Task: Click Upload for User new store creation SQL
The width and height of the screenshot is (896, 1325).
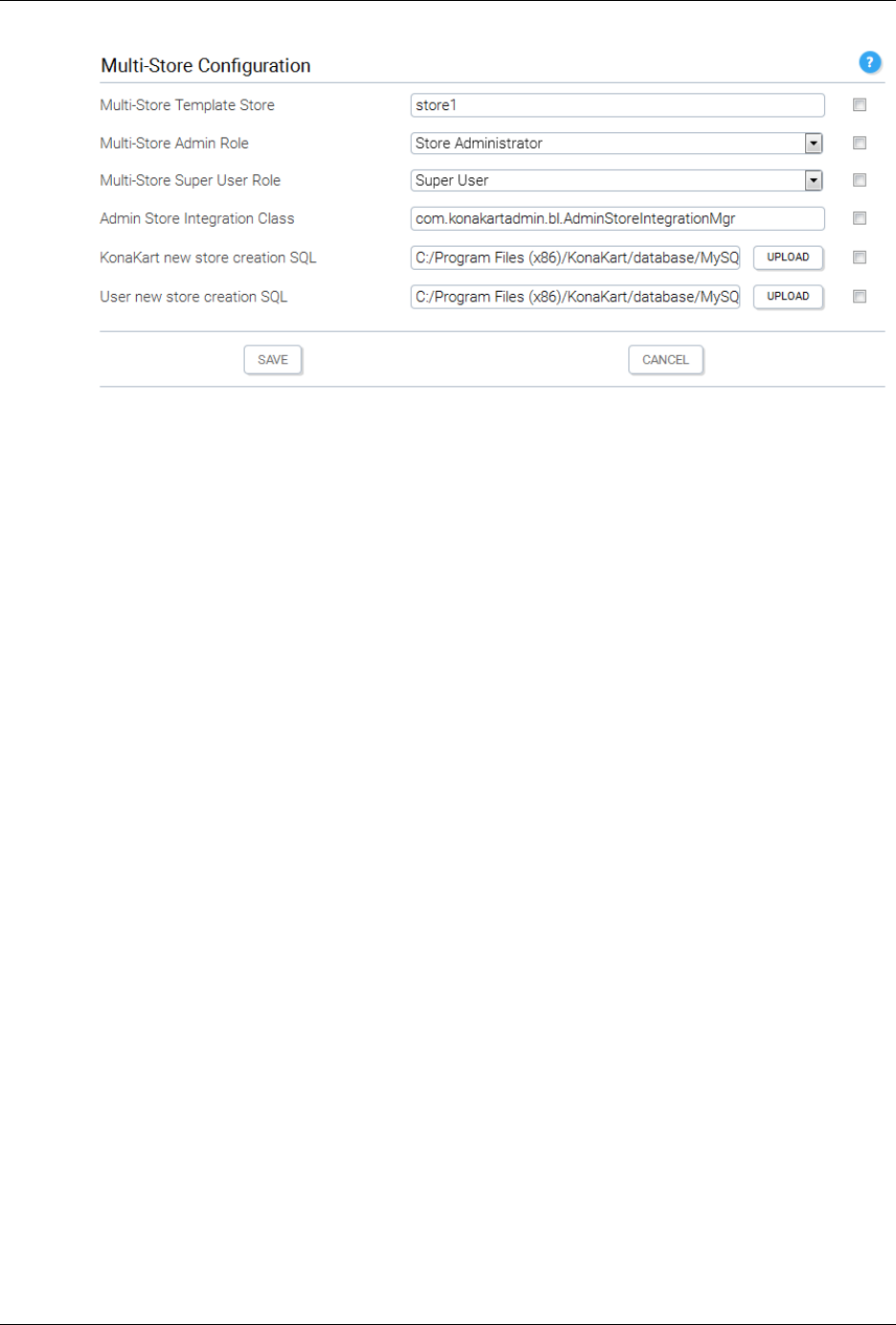Action: [788, 297]
